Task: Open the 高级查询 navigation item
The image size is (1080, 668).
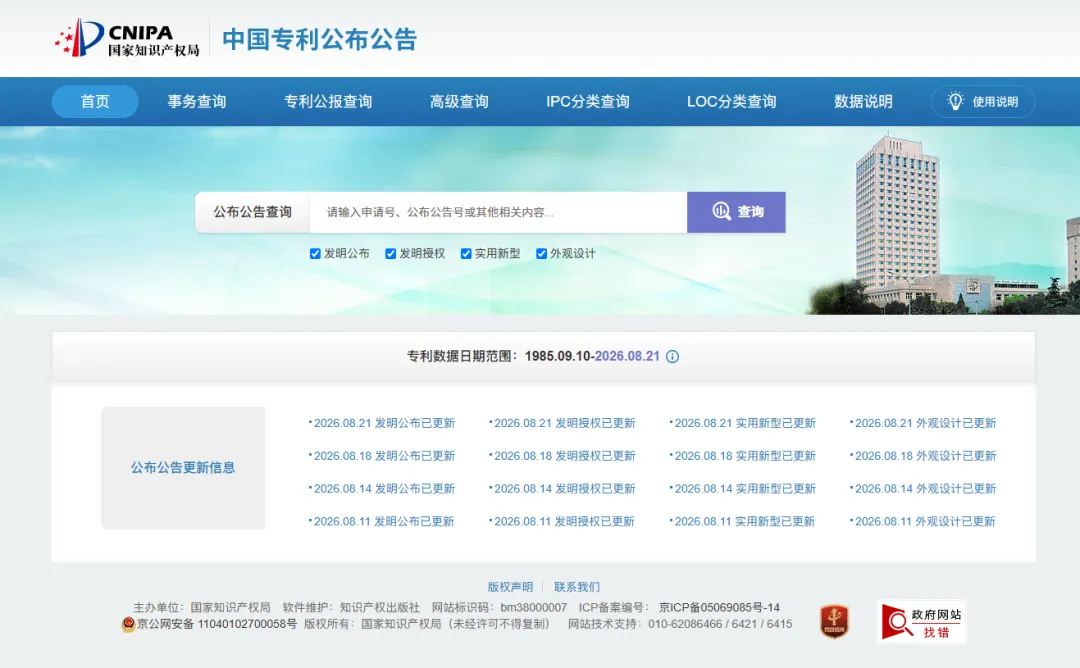Action: coord(459,101)
